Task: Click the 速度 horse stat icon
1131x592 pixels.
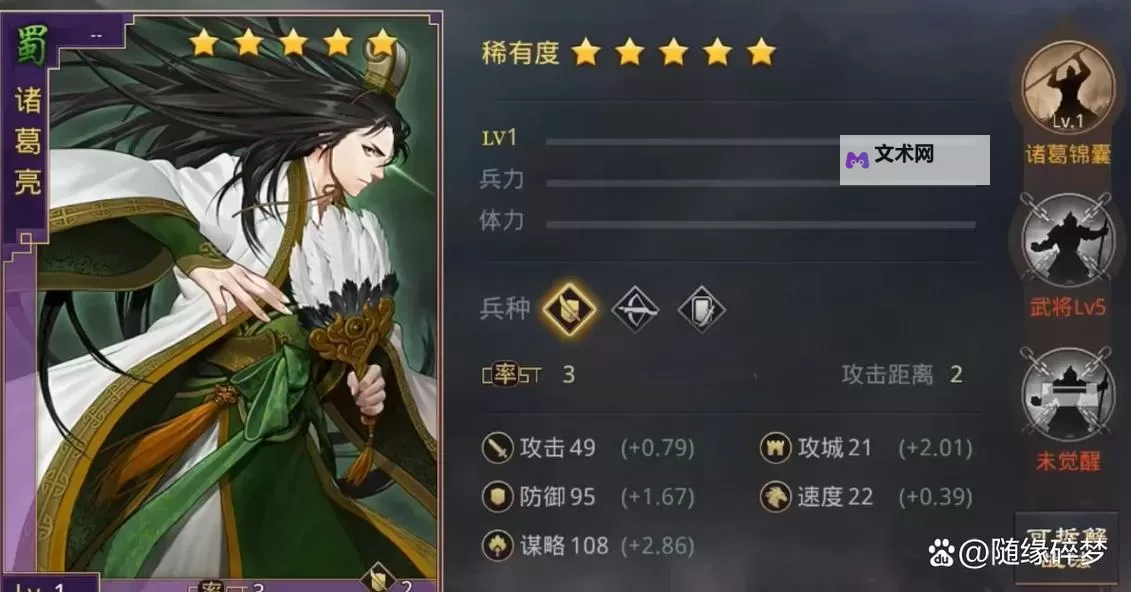Action: click(x=775, y=497)
